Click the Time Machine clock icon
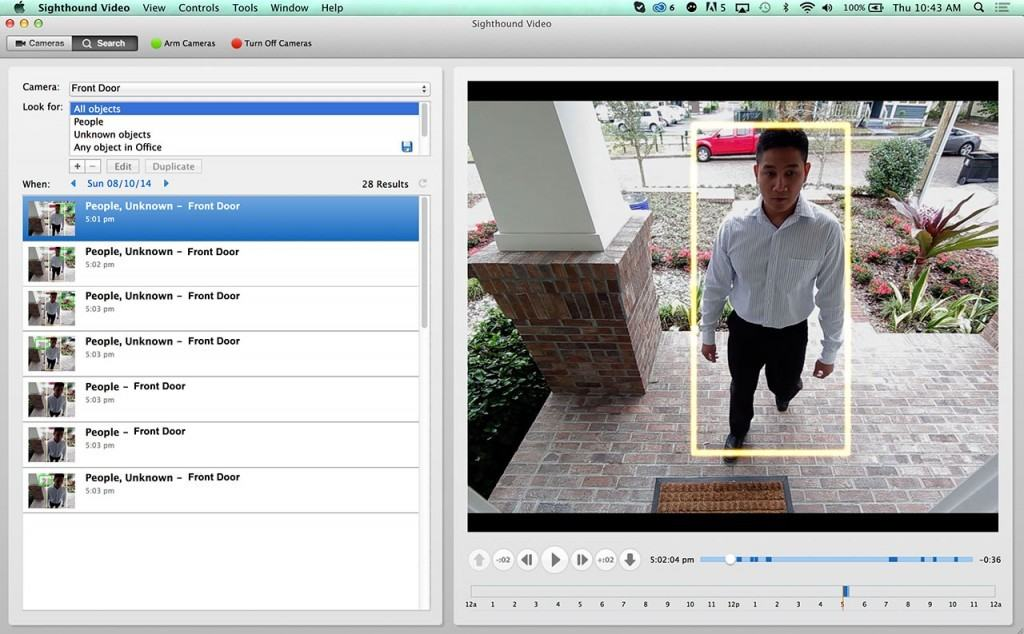The image size is (1024, 634). point(765,8)
